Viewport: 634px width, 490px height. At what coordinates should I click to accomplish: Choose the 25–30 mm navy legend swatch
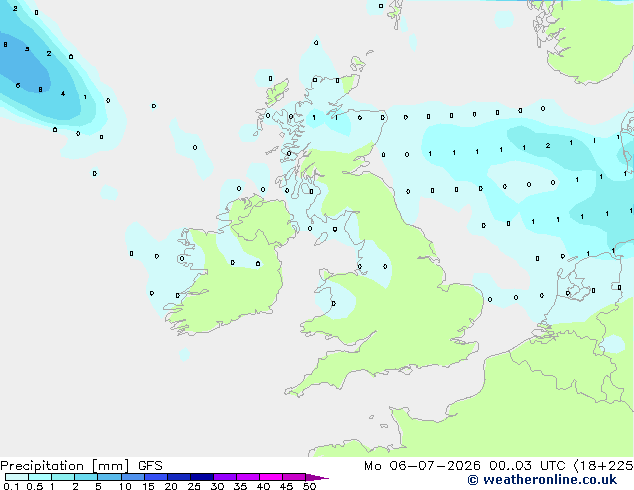(x=202, y=477)
